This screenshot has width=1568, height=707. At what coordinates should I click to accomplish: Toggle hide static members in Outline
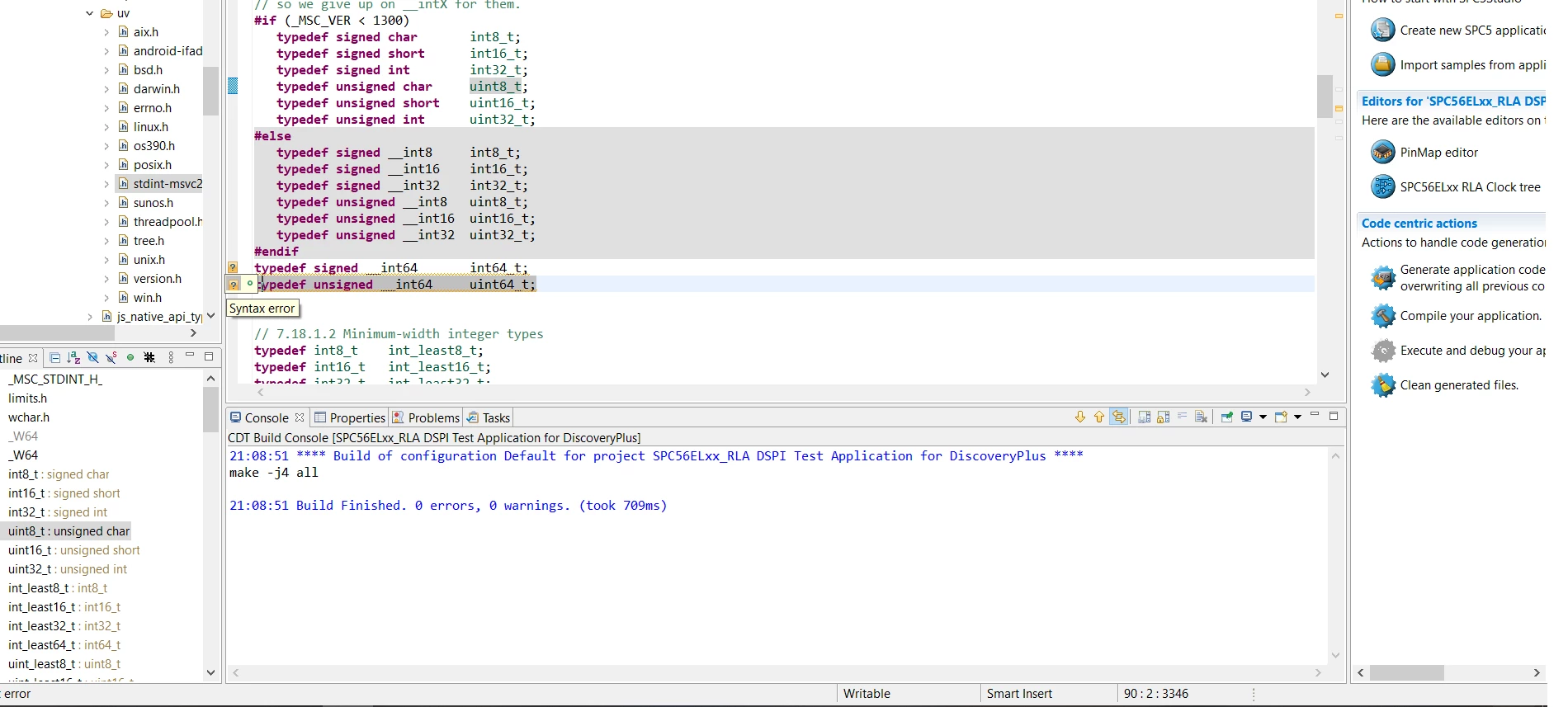click(111, 357)
